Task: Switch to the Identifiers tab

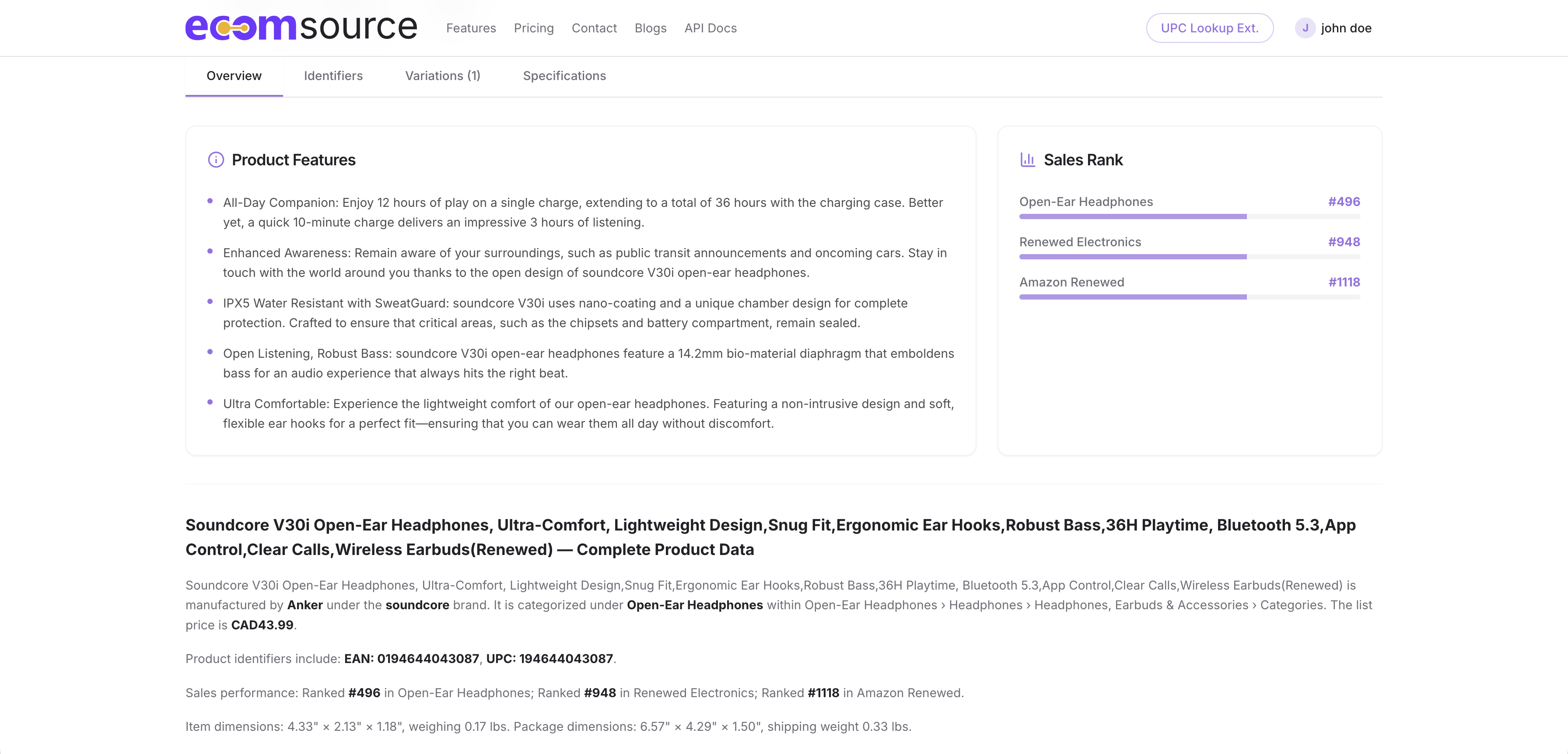Action: (333, 76)
